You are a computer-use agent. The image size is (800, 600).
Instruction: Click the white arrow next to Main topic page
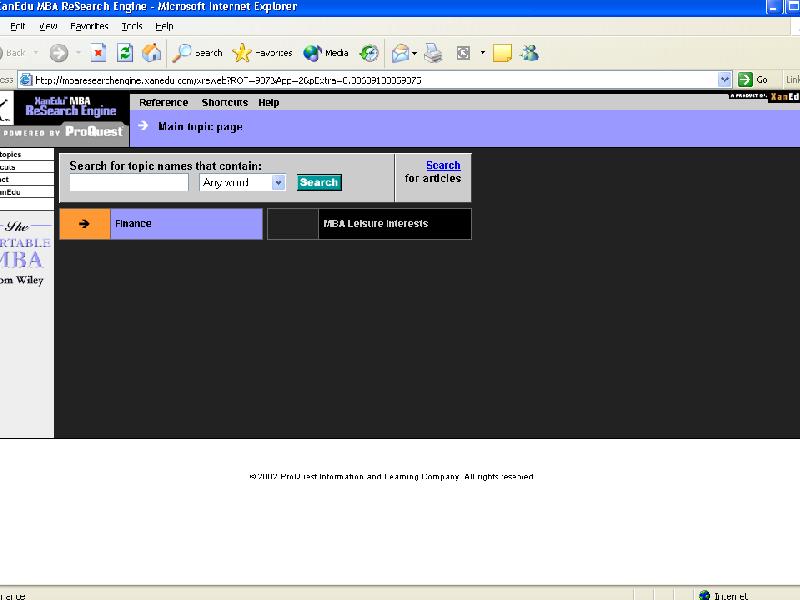(143, 126)
